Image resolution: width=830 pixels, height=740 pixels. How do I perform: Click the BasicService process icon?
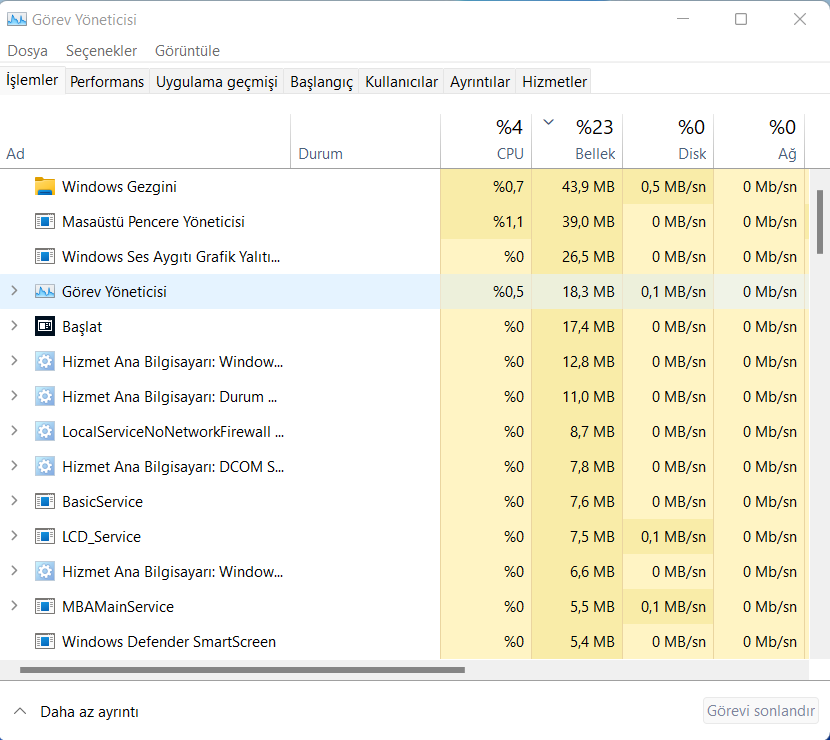coord(44,502)
